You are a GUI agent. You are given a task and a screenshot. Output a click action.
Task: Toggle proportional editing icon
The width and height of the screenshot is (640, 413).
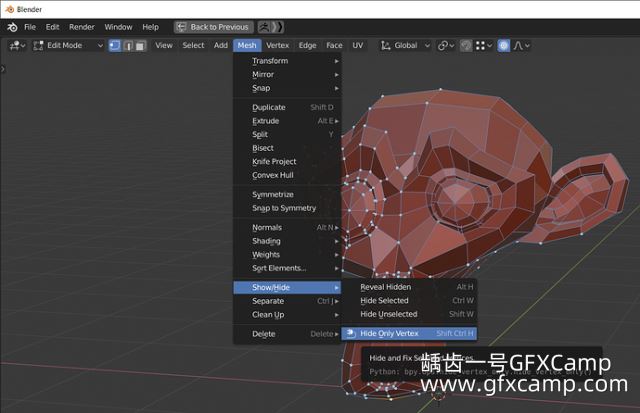504,46
